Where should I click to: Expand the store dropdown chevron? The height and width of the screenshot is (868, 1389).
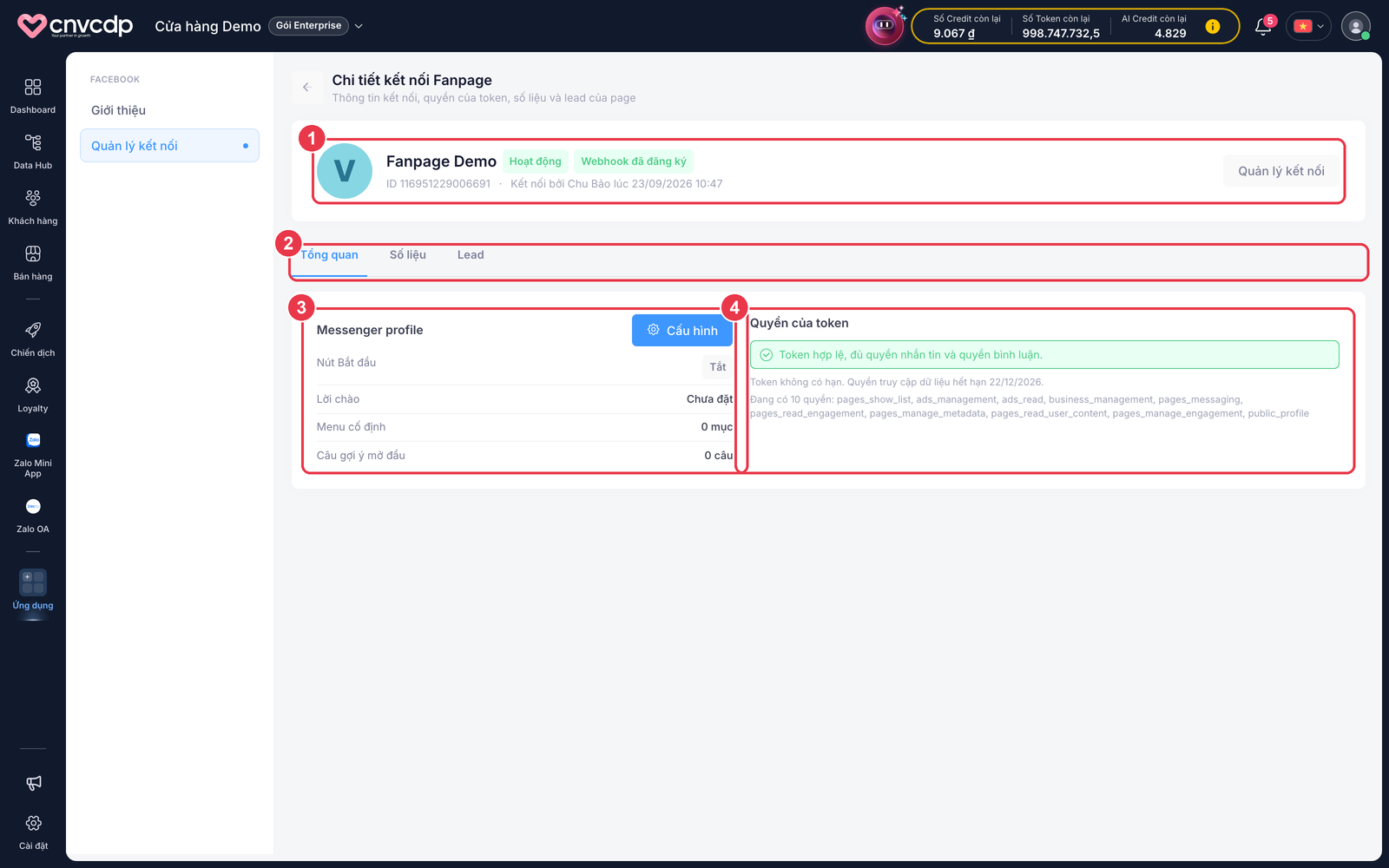[359, 26]
